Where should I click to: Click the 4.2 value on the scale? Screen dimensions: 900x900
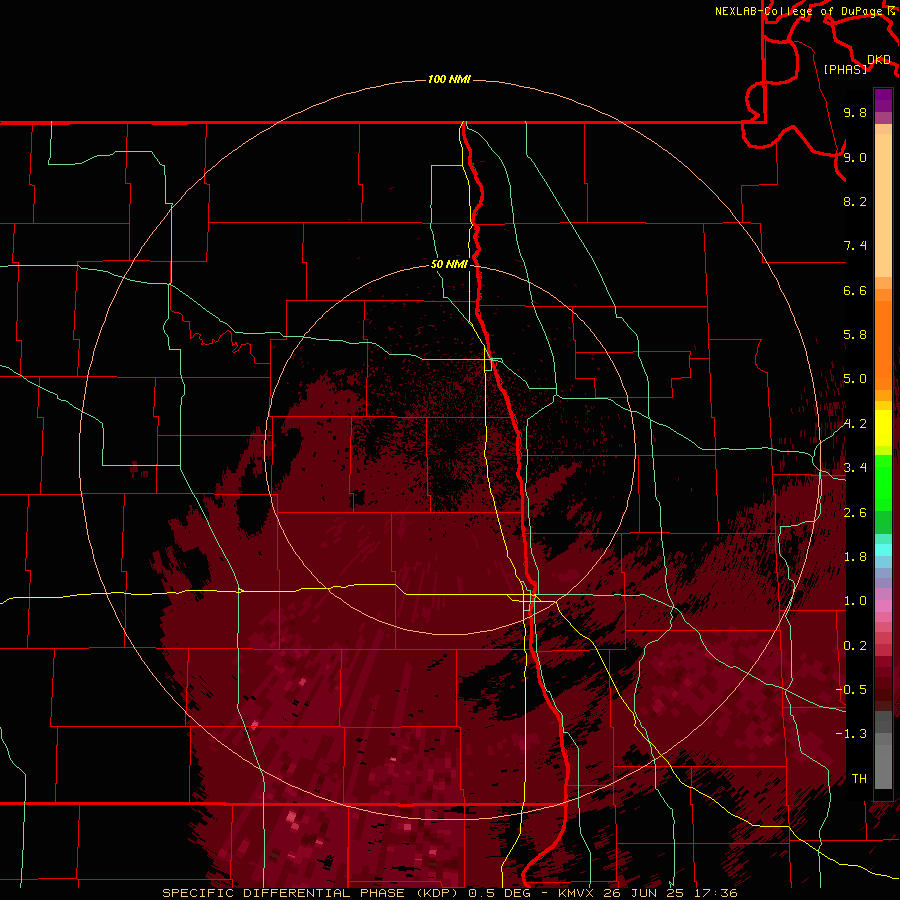(855, 424)
